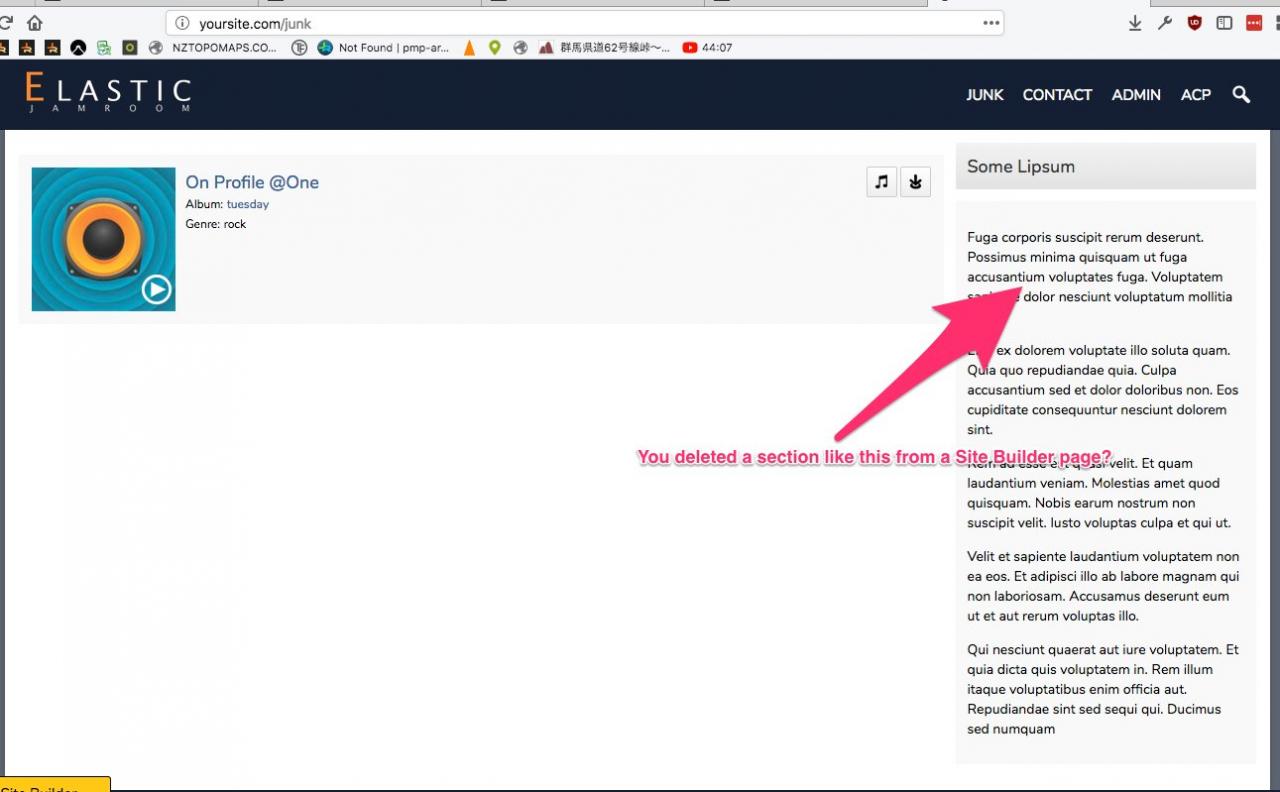Click the 'Some Lipsum' section heading
This screenshot has height=792, width=1280.
coord(1021,167)
